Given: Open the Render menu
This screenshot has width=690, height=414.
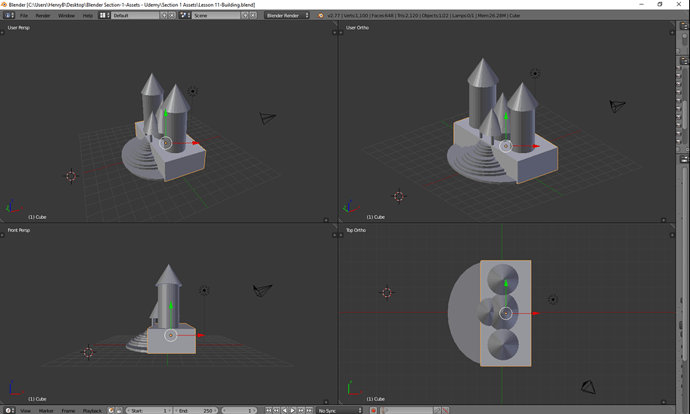Looking at the screenshot, I should coord(43,16).
